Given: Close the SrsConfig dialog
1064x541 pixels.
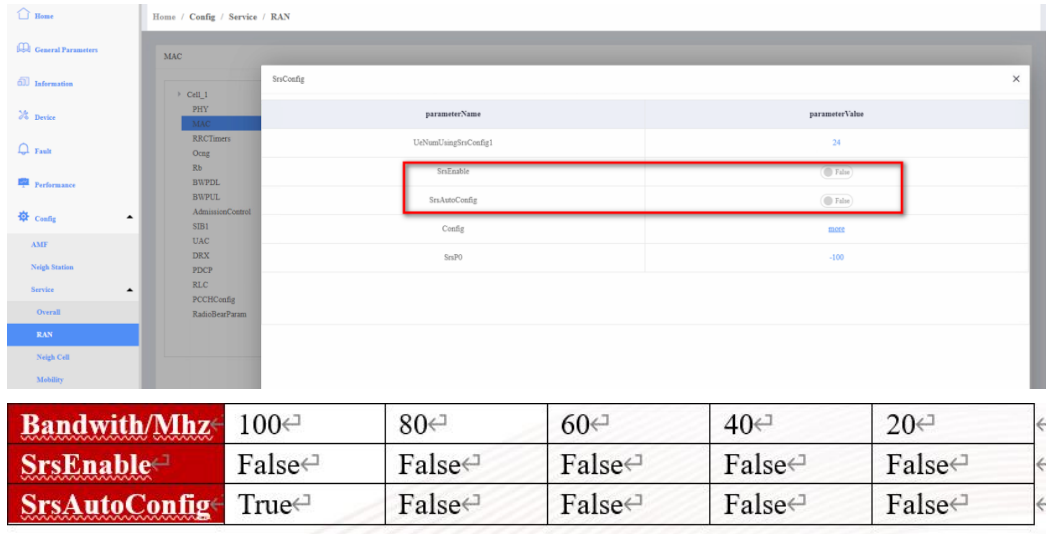Looking at the screenshot, I should [x=1016, y=79].
